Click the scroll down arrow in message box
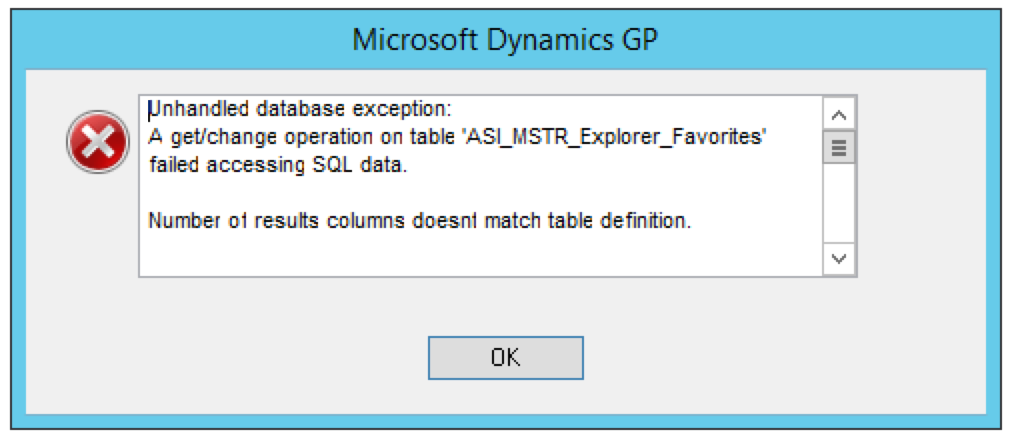 [x=840, y=259]
